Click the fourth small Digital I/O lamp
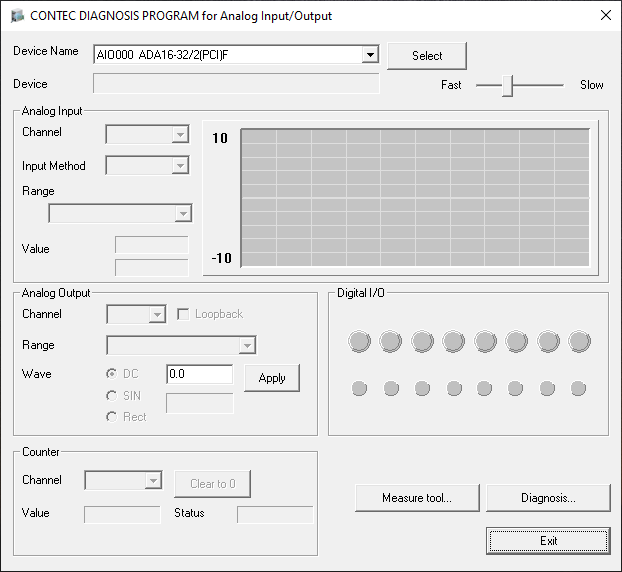 tap(454, 388)
